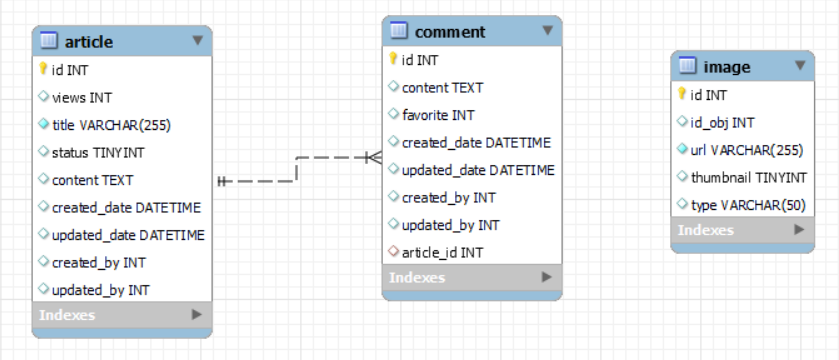The height and width of the screenshot is (360, 839).
Task: Select the dashed article-comment relationship line
Action: pyautogui.click(x=296, y=170)
